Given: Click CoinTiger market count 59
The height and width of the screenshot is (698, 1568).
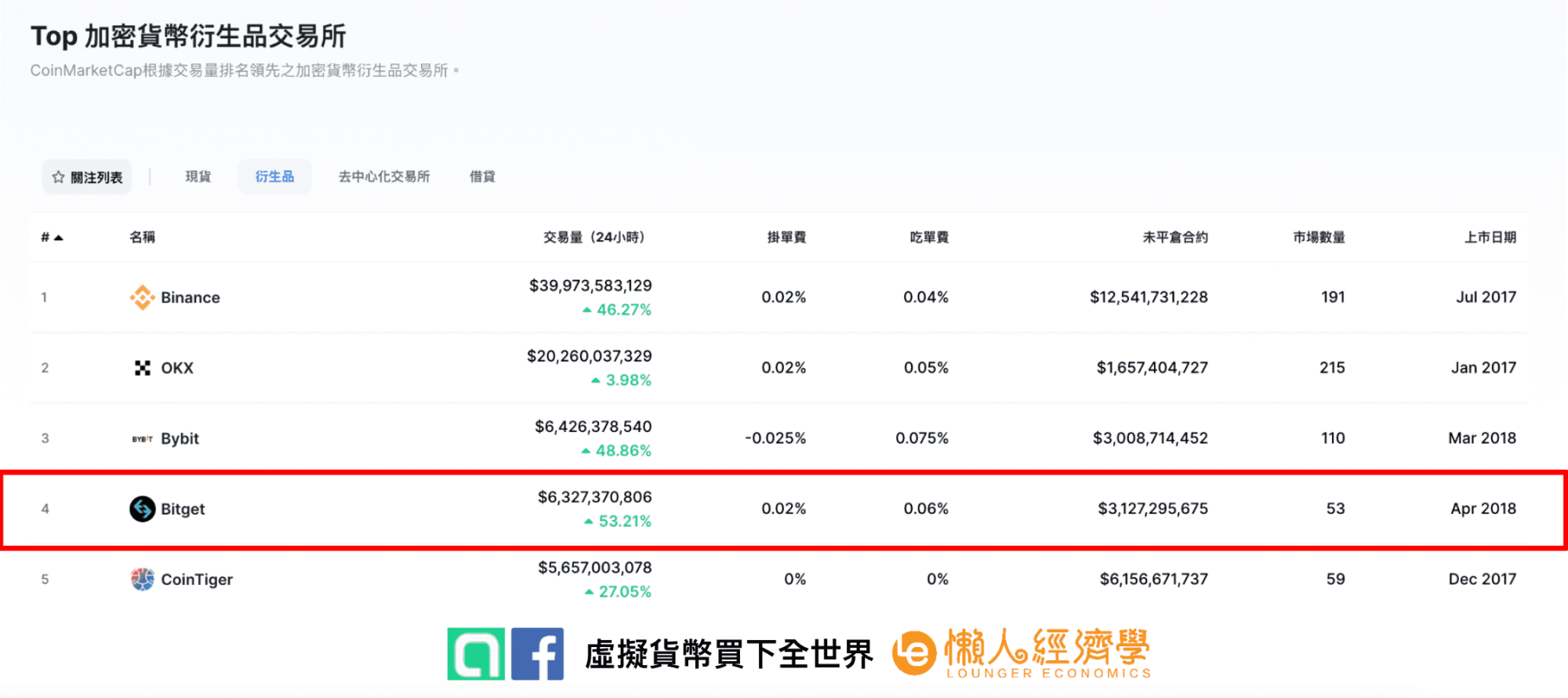Looking at the screenshot, I should pyautogui.click(x=1336, y=580).
